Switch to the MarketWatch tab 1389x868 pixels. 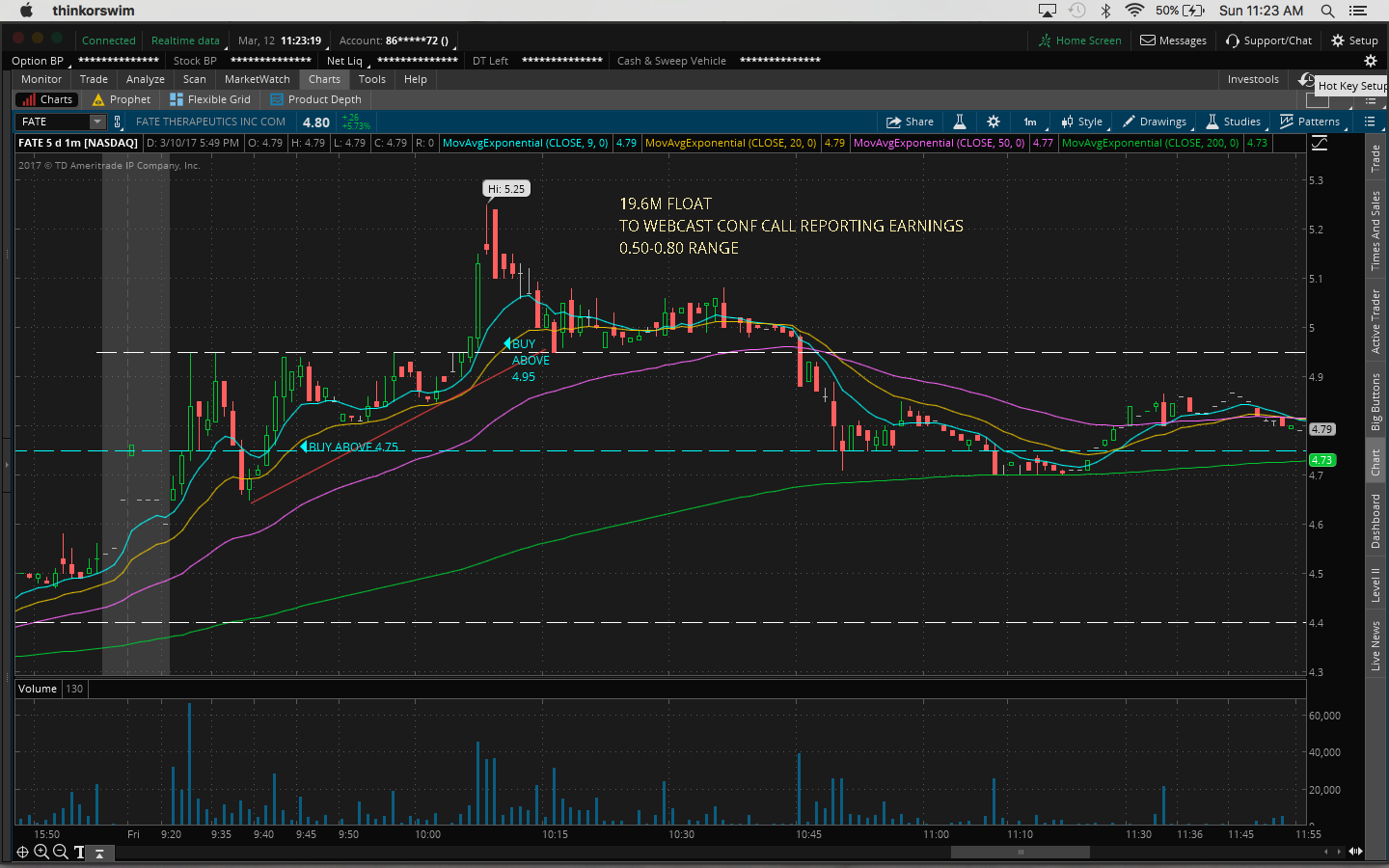(257, 79)
